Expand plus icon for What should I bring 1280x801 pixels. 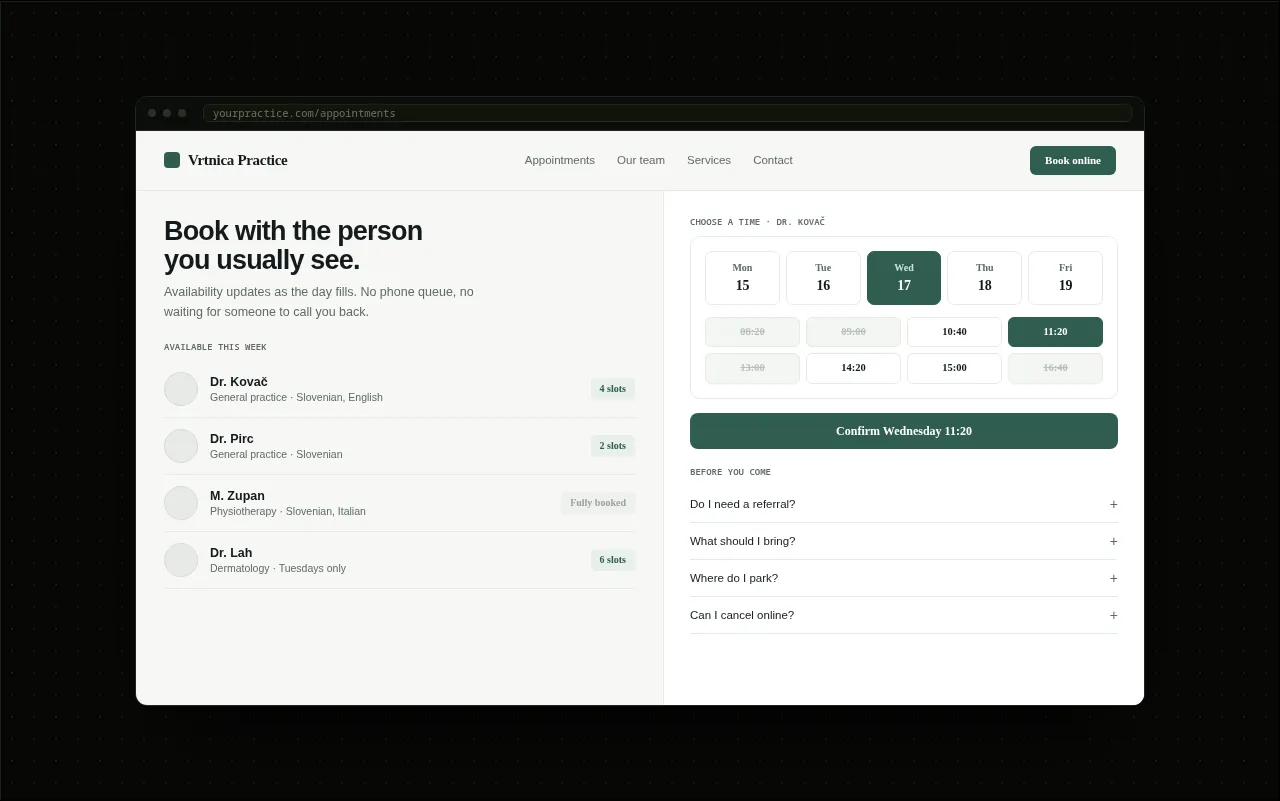point(1113,541)
